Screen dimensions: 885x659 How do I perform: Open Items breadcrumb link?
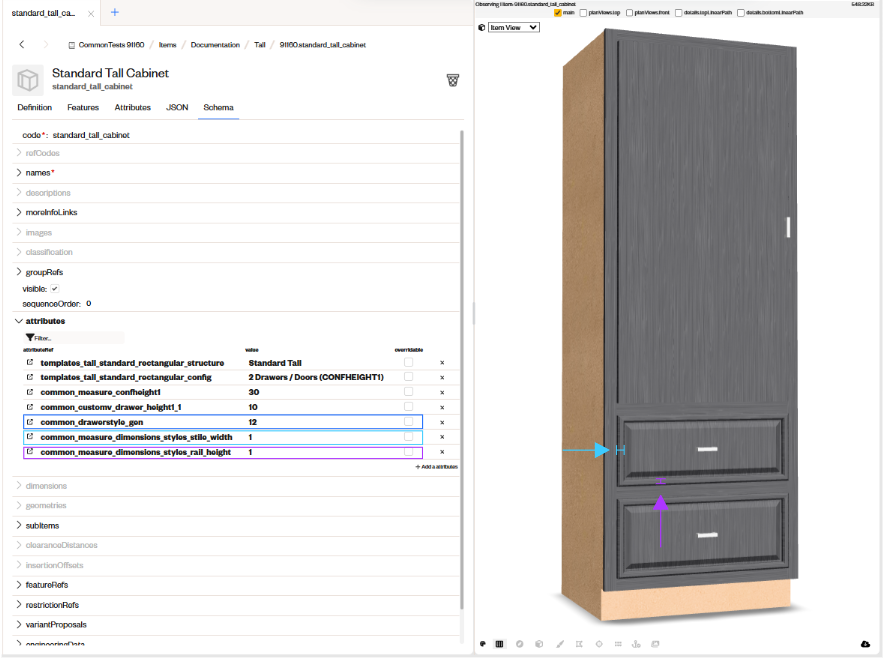pyautogui.click(x=168, y=45)
